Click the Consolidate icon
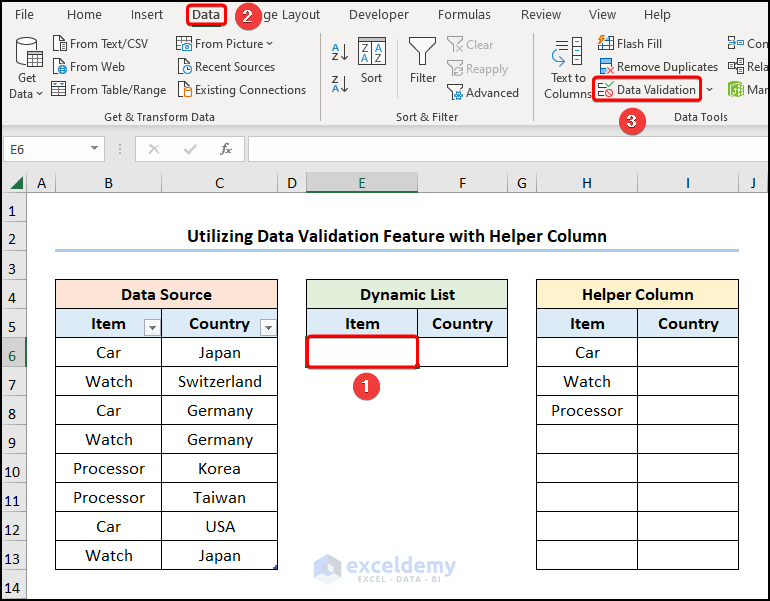Image resolution: width=770 pixels, height=601 pixels. point(736,44)
